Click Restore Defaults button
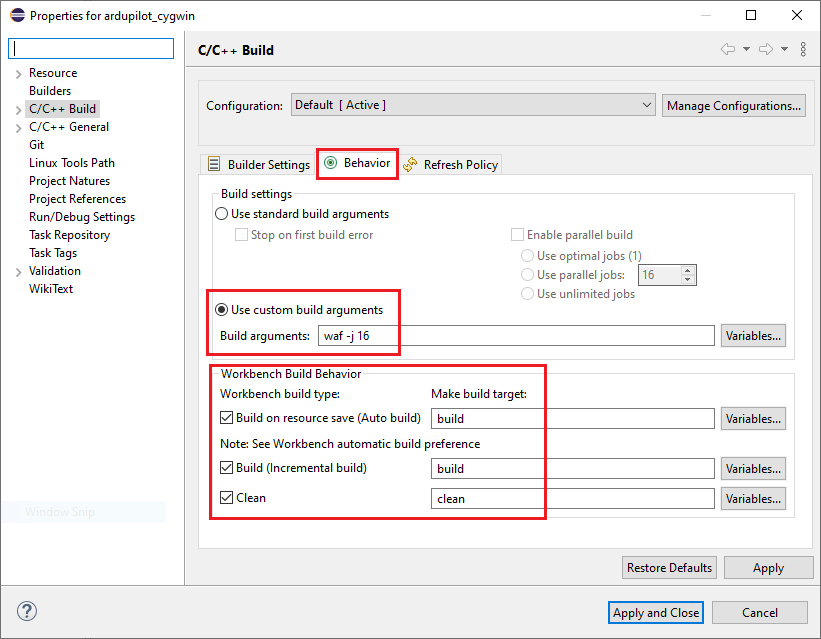This screenshot has height=639, width=821. point(670,567)
